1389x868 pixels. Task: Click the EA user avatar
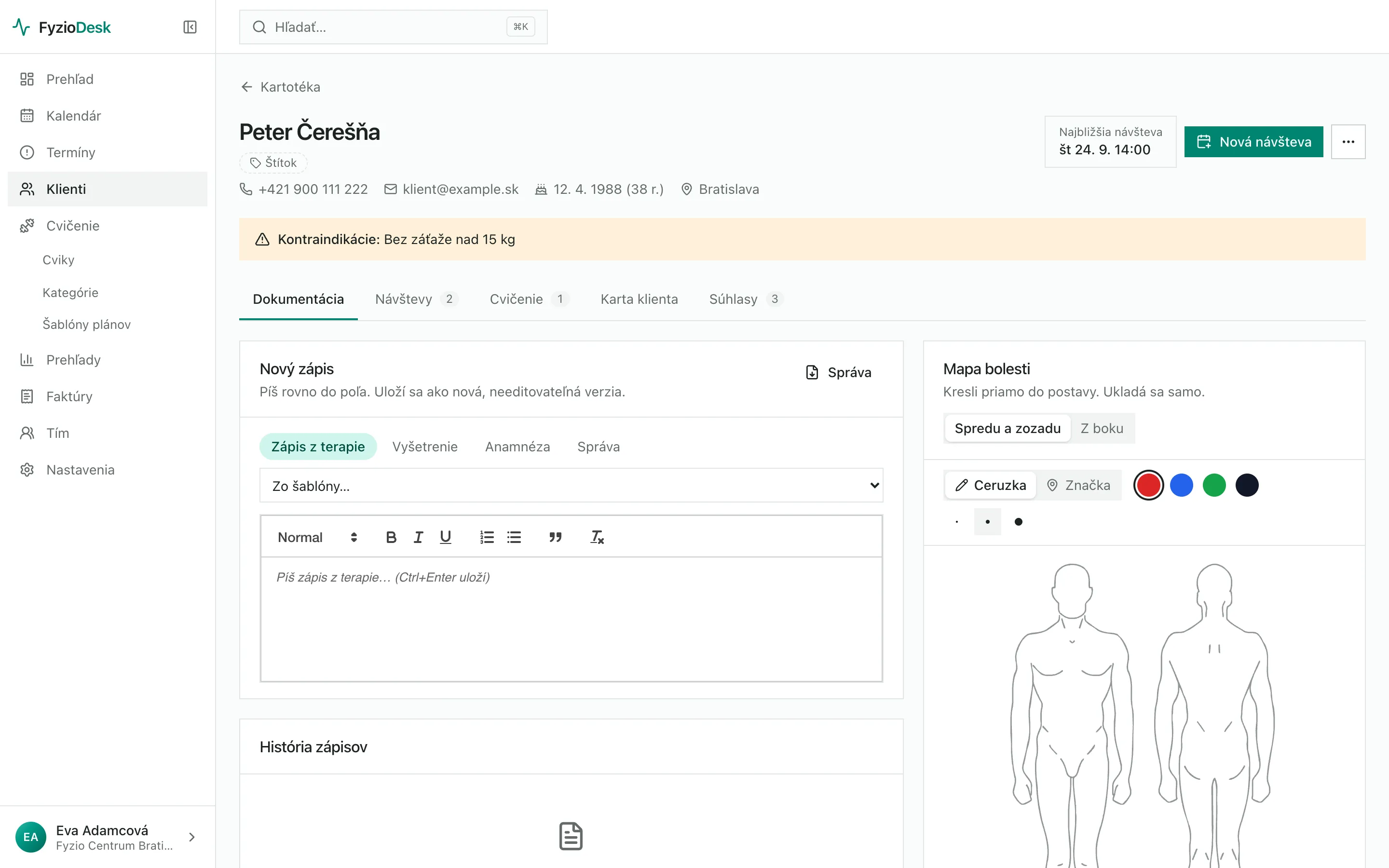(31, 837)
